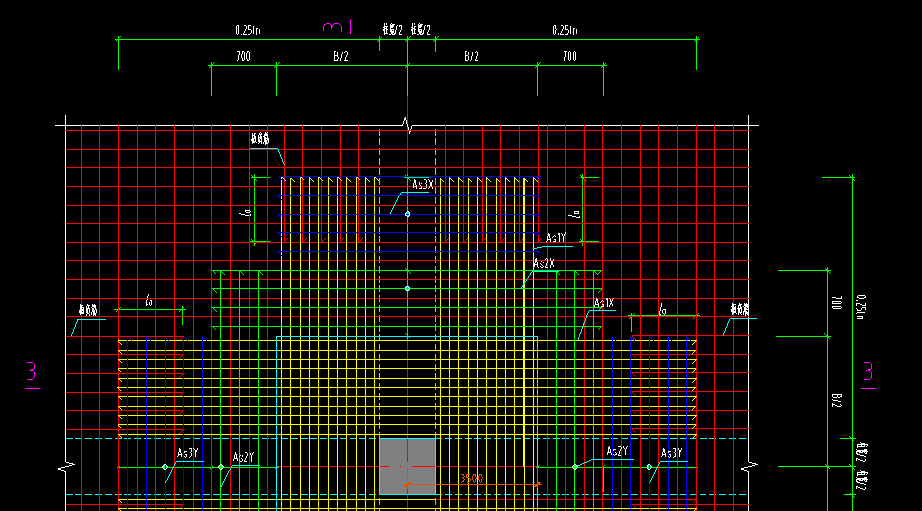Select the orange 3800 dimension text
Image resolution: width=922 pixels, height=511 pixels.
[471, 479]
